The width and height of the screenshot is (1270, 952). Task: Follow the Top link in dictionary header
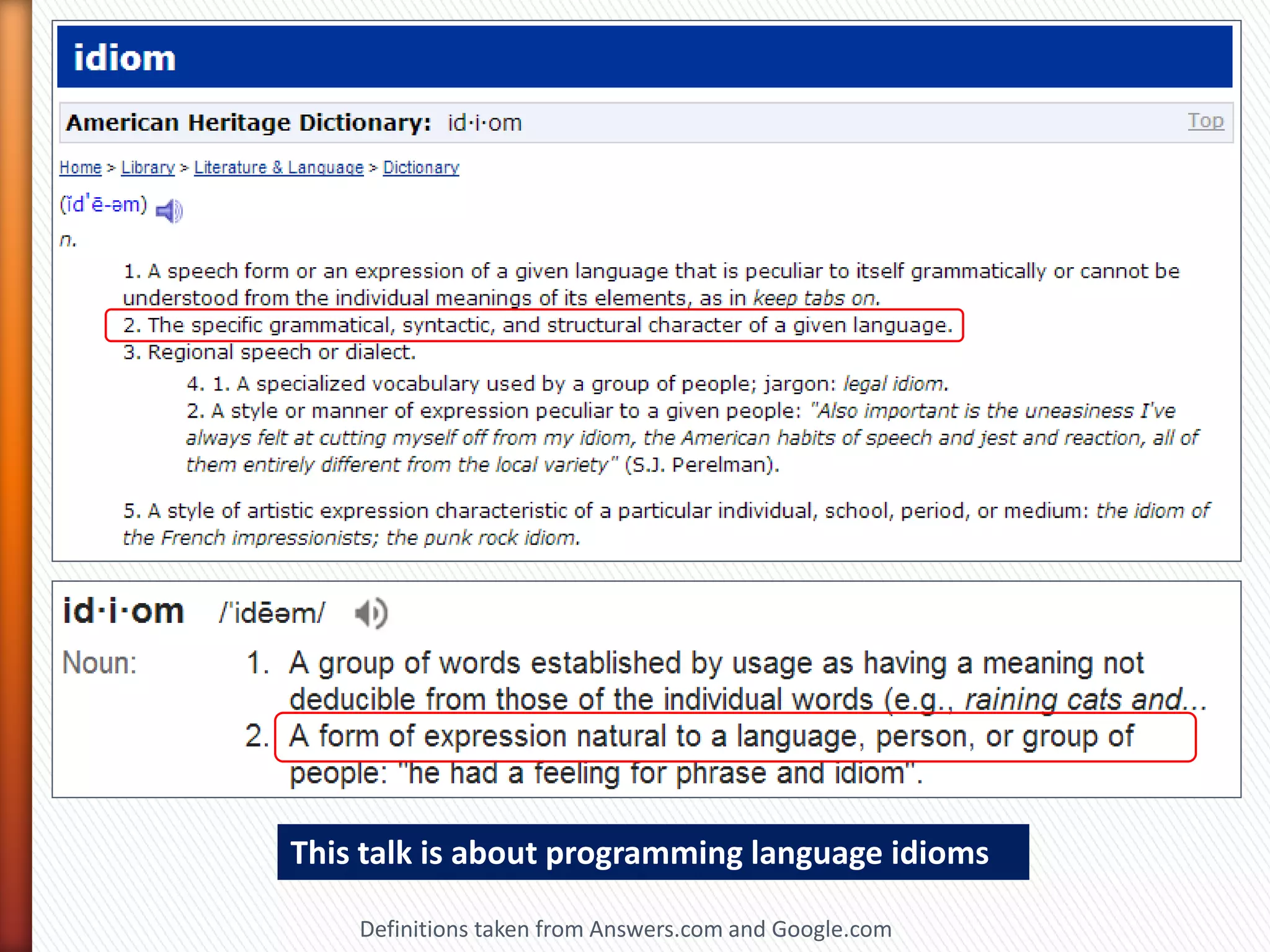[x=1206, y=121]
